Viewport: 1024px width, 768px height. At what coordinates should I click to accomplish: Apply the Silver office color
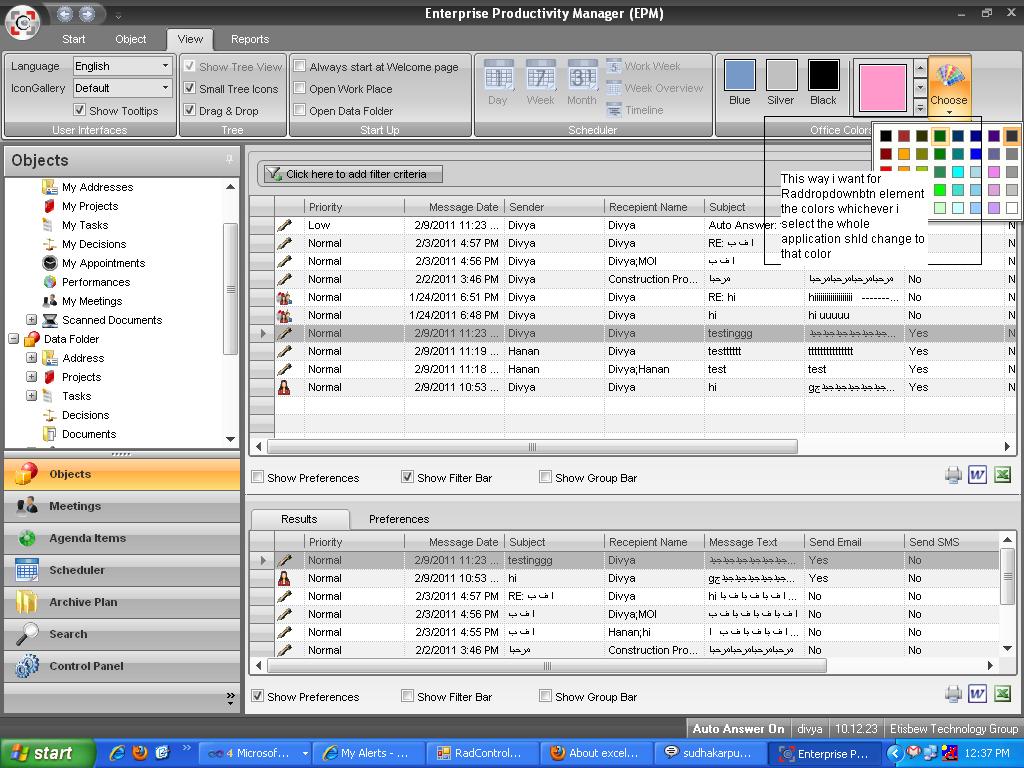(x=781, y=82)
